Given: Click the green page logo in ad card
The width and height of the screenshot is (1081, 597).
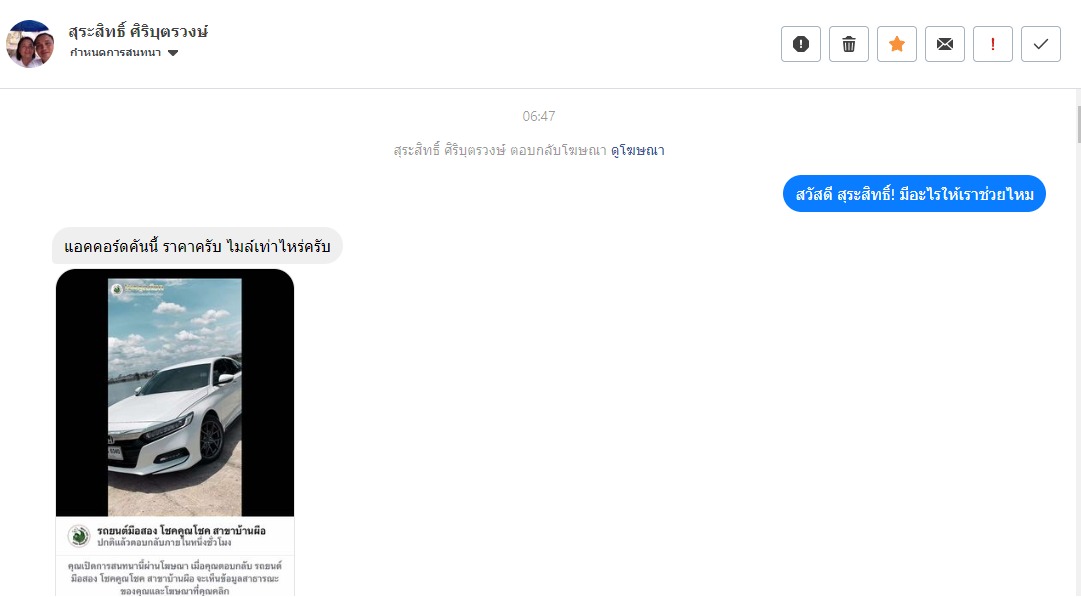Looking at the screenshot, I should pos(79,536).
